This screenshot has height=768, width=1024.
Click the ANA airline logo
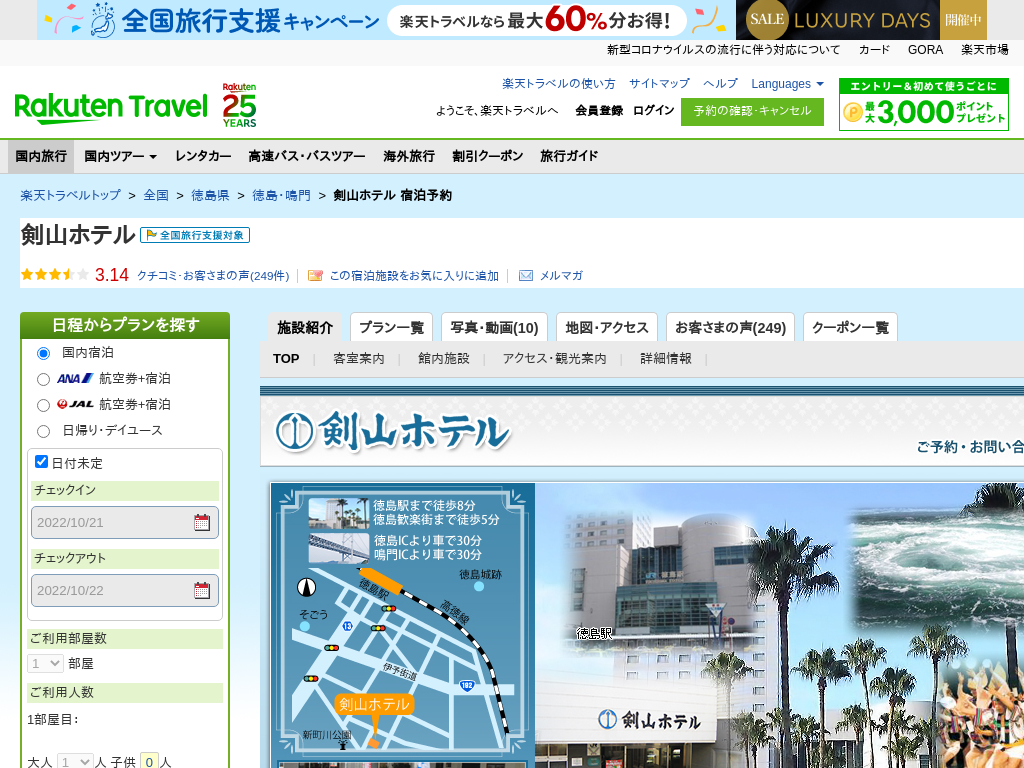coord(74,379)
